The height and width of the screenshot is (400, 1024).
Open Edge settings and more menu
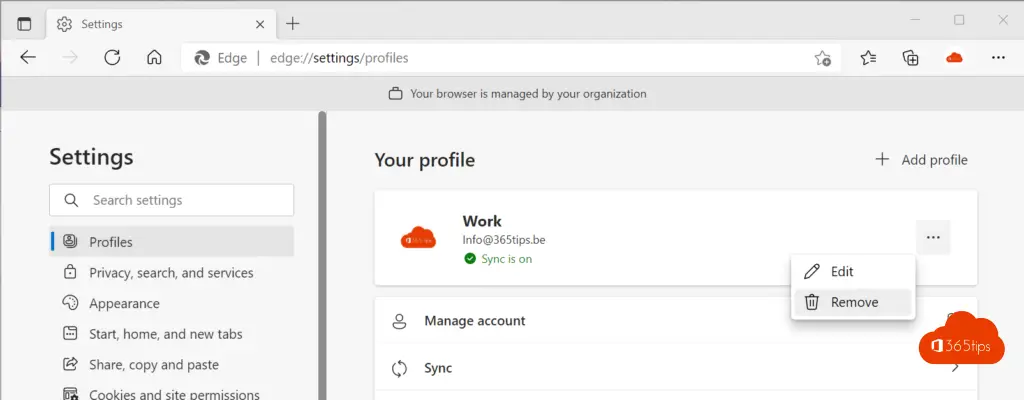point(998,58)
